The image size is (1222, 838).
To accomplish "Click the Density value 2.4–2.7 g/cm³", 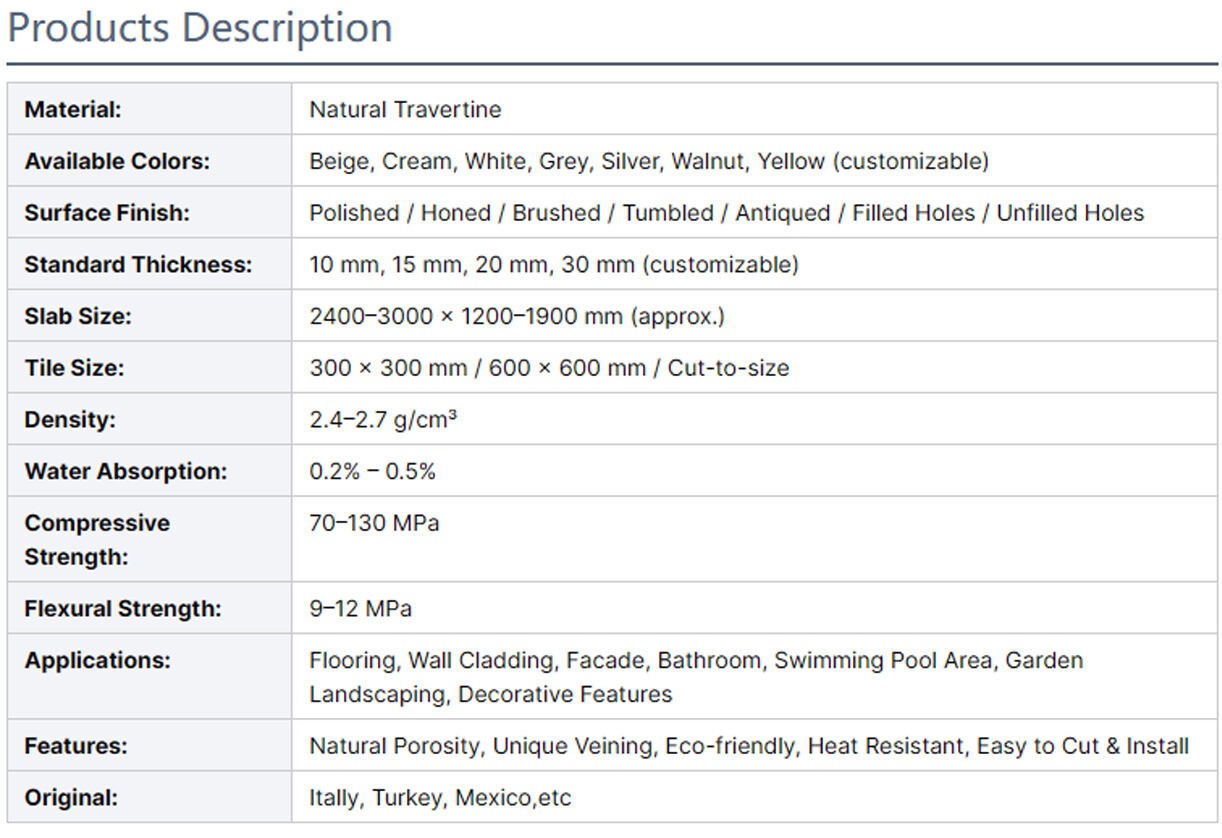I will pyautogui.click(x=383, y=420).
